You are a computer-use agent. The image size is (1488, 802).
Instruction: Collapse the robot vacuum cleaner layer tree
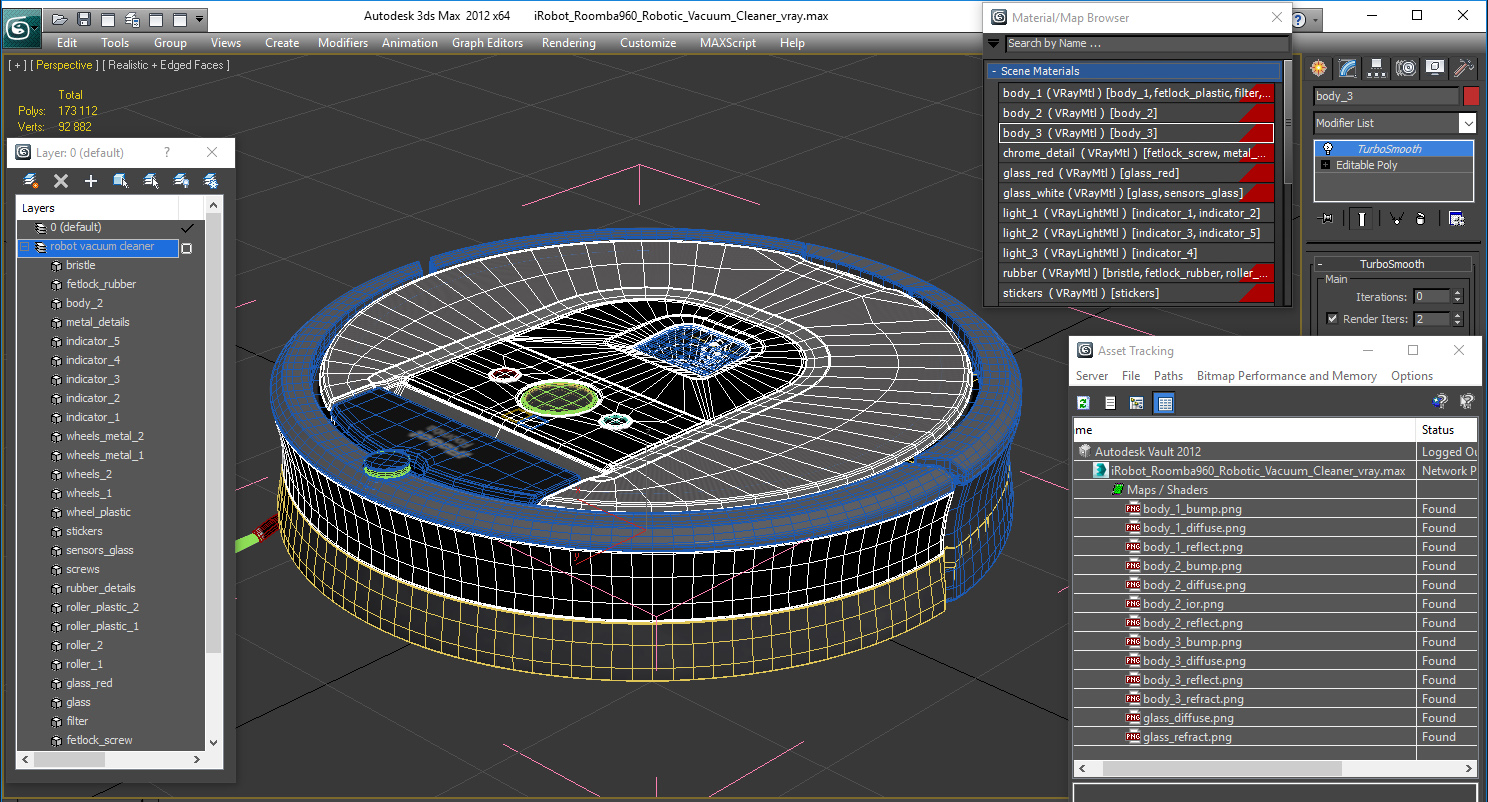25,247
